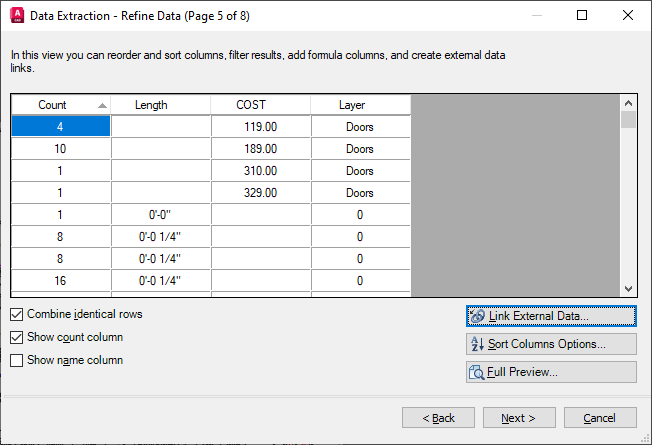This screenshot has height=445, width=652.
Task: Click the vertical scrollbar thumb in table
Action: [x=628, y=119]
